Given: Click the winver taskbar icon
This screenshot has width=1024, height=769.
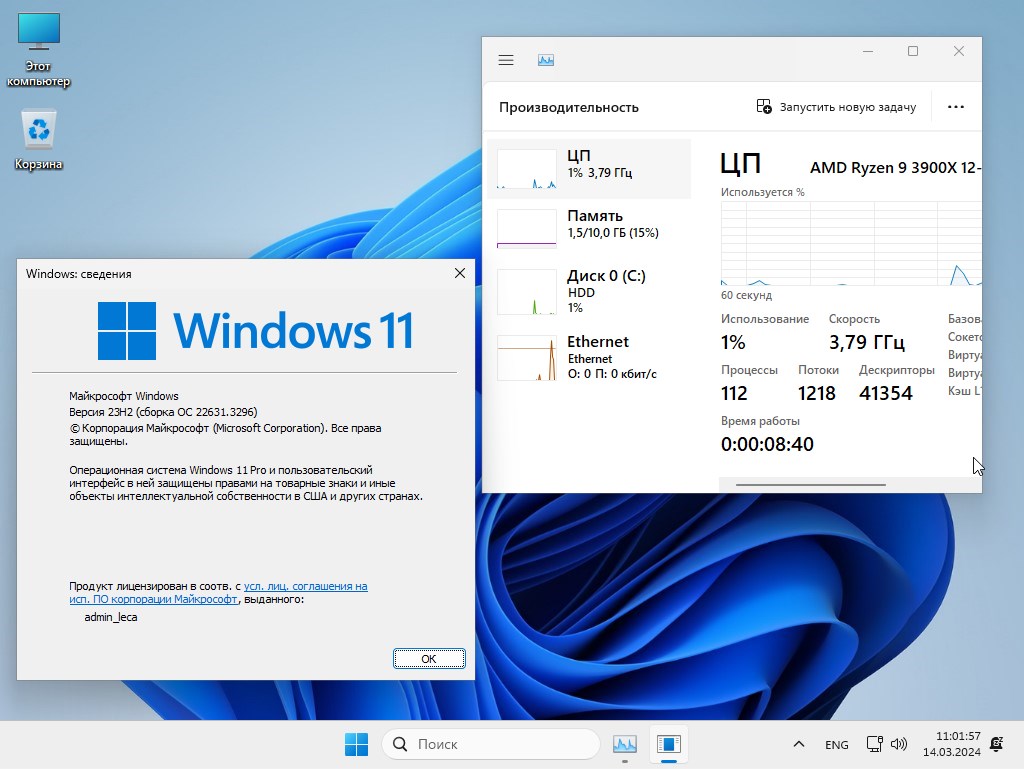Looking at the screenshot, I should [669, 744].
